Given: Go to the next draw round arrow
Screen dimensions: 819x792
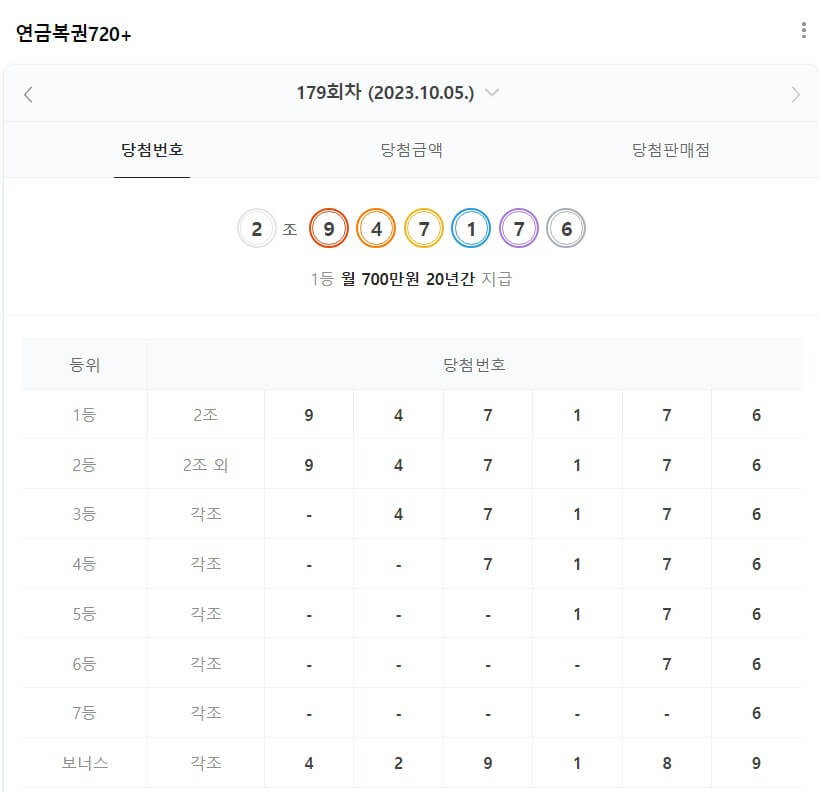Looking at the screenshot, I should click(x=795, y=95).
